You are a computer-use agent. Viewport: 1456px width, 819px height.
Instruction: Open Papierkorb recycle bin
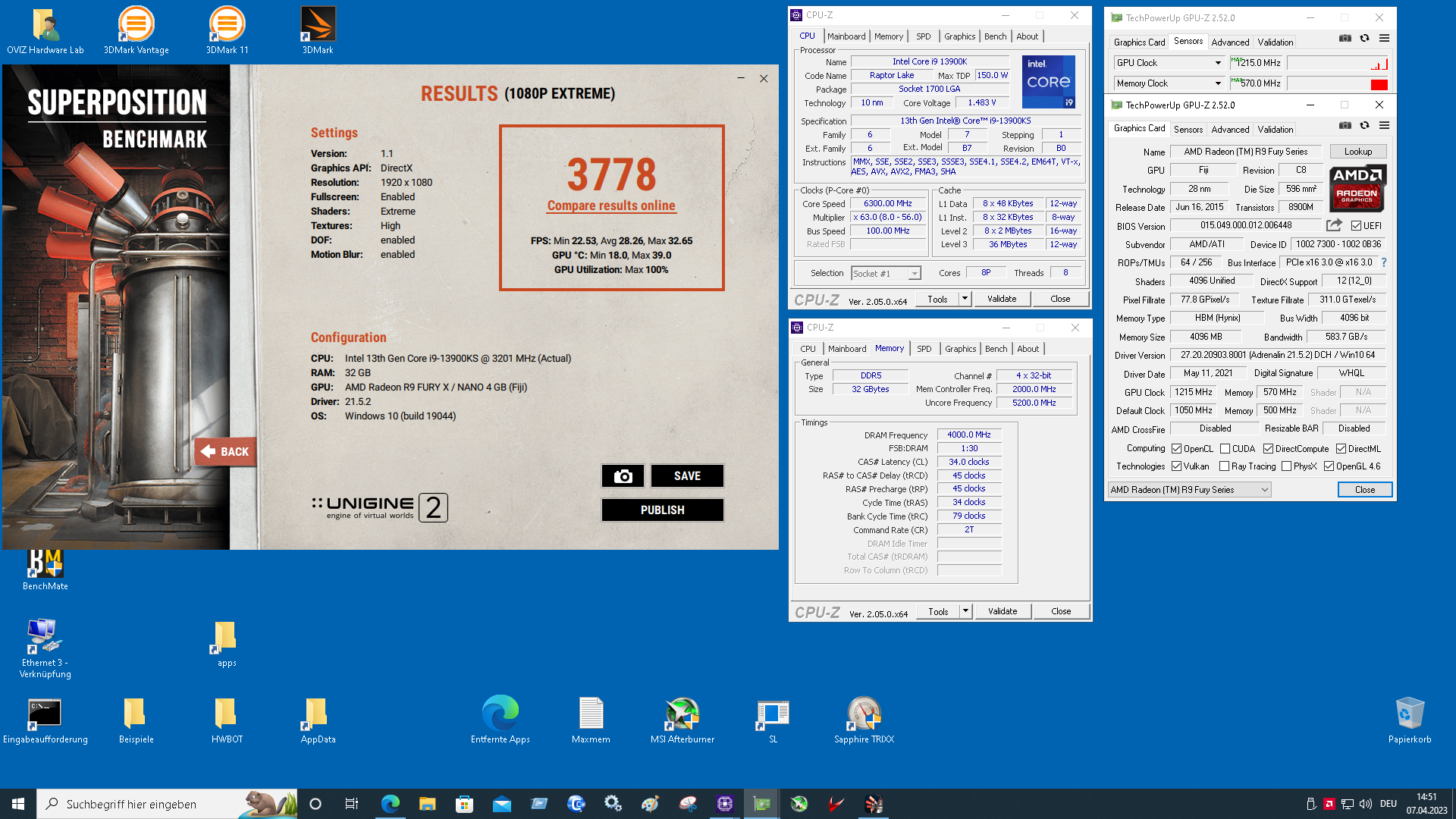1410,721
